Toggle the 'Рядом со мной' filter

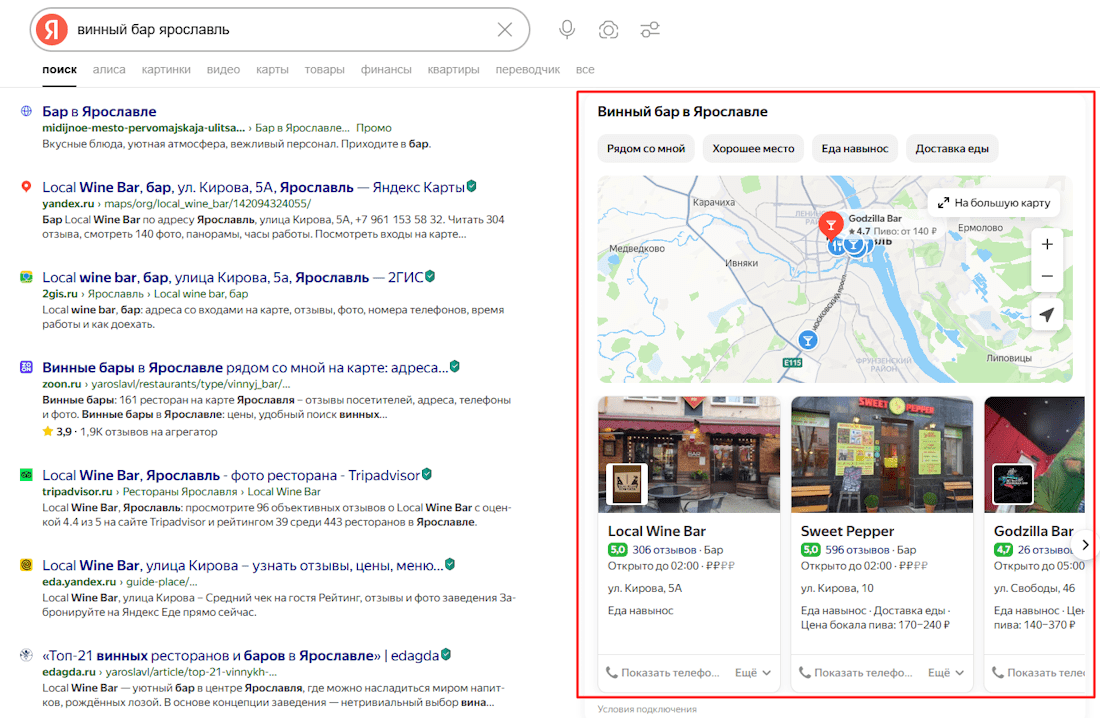pyautogui.click(x=645, y=149)
